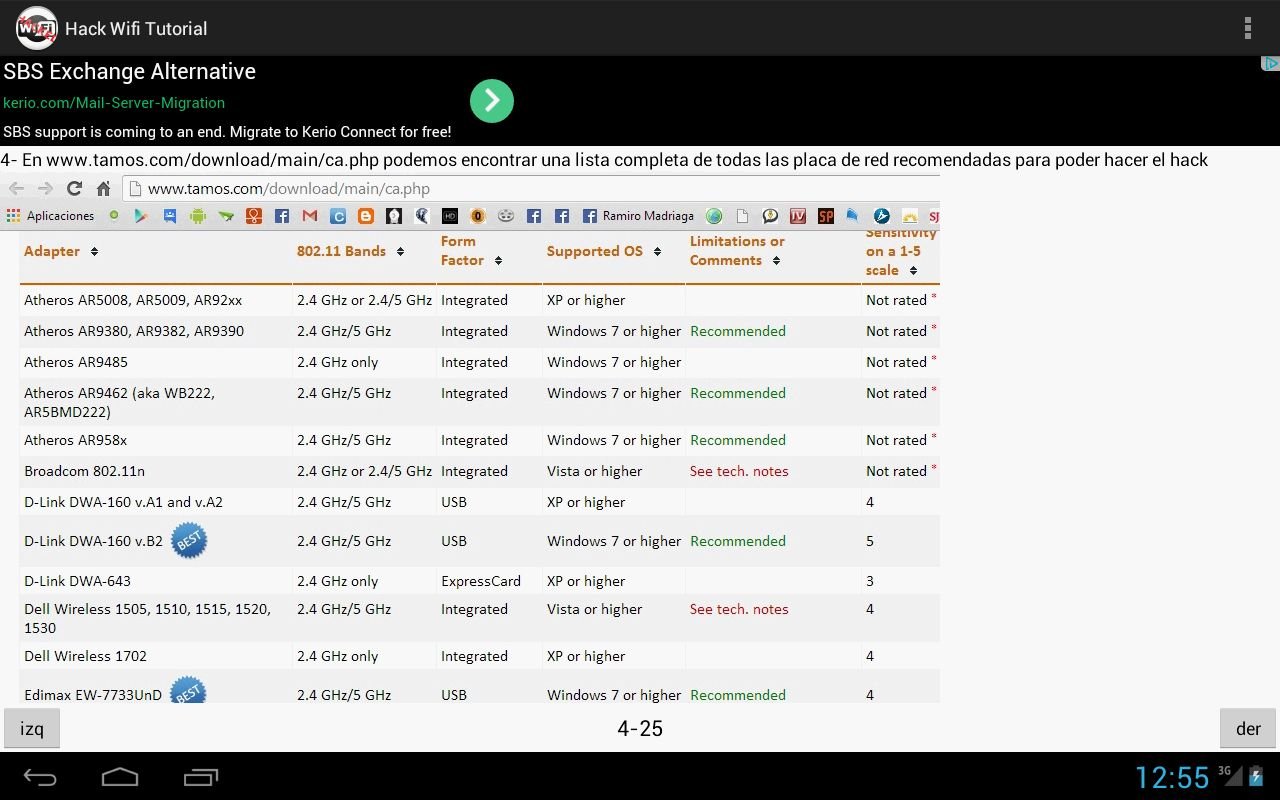
Task: Sort by the Sensitivity scale column arrows
Action: pos(913,270)
